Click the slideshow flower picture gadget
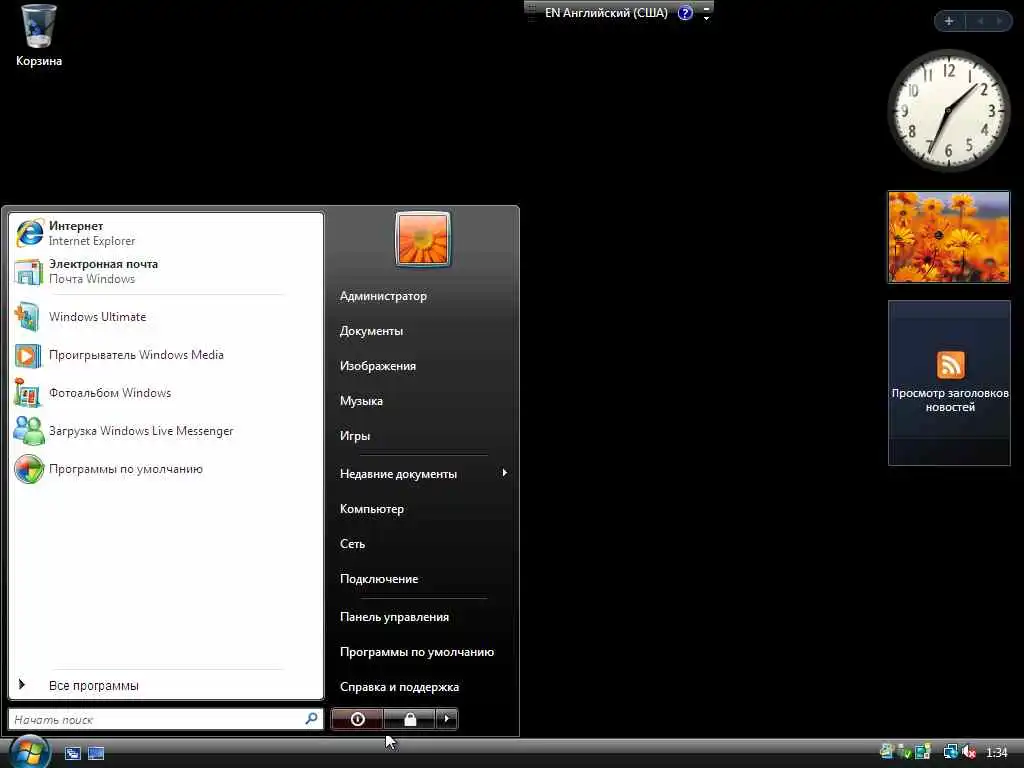Screen dimensions: 1024x768 pos(949,236)
